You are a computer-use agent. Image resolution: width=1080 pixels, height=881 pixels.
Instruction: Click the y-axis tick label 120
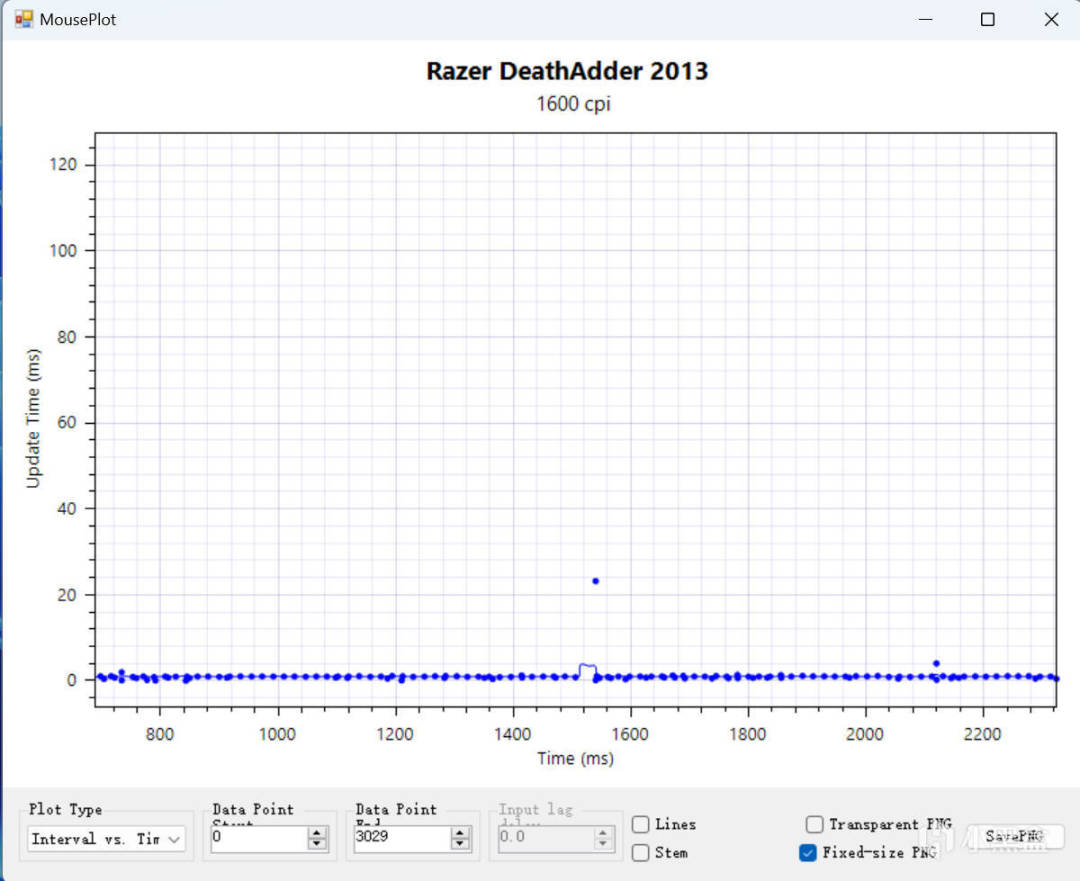coord(63,165)
